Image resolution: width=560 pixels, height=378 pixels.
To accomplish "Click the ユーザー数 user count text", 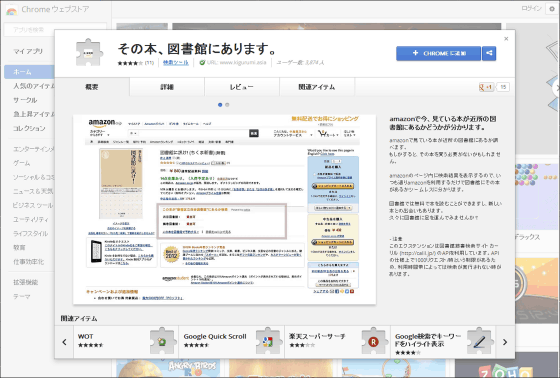I will 300,63.
